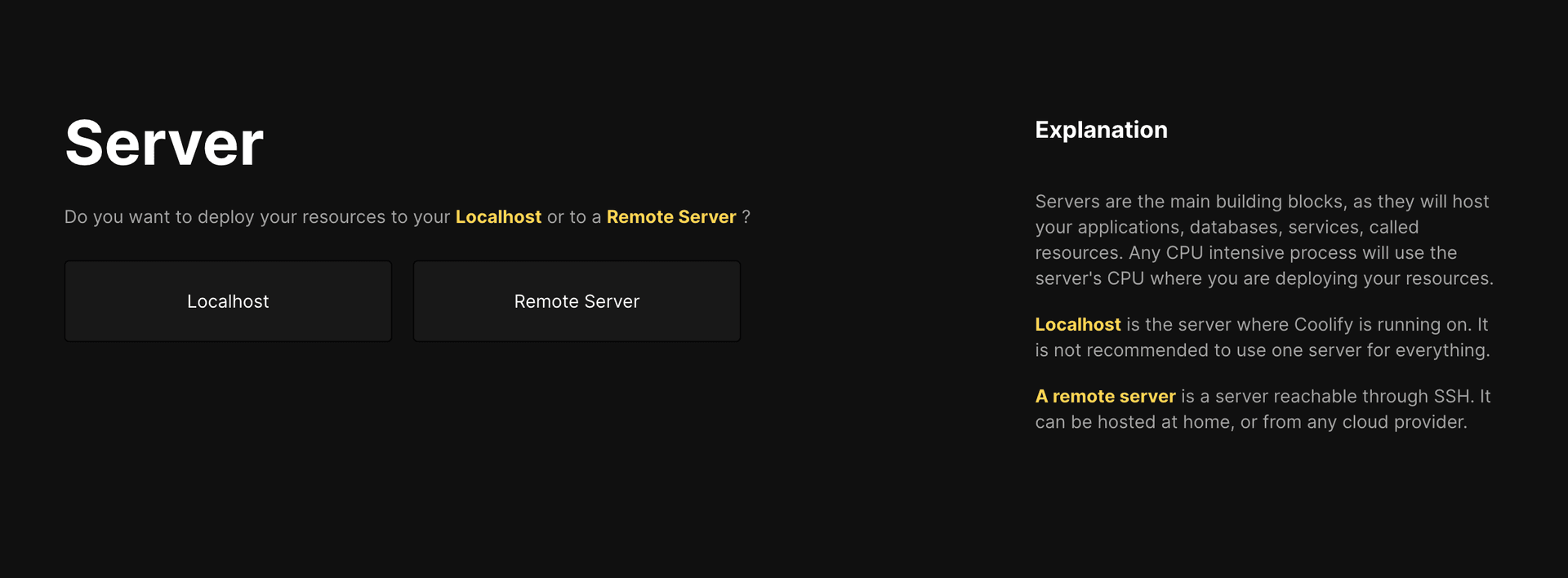
Task: Click inside the Localhost button label
Action: coord(228,300)
